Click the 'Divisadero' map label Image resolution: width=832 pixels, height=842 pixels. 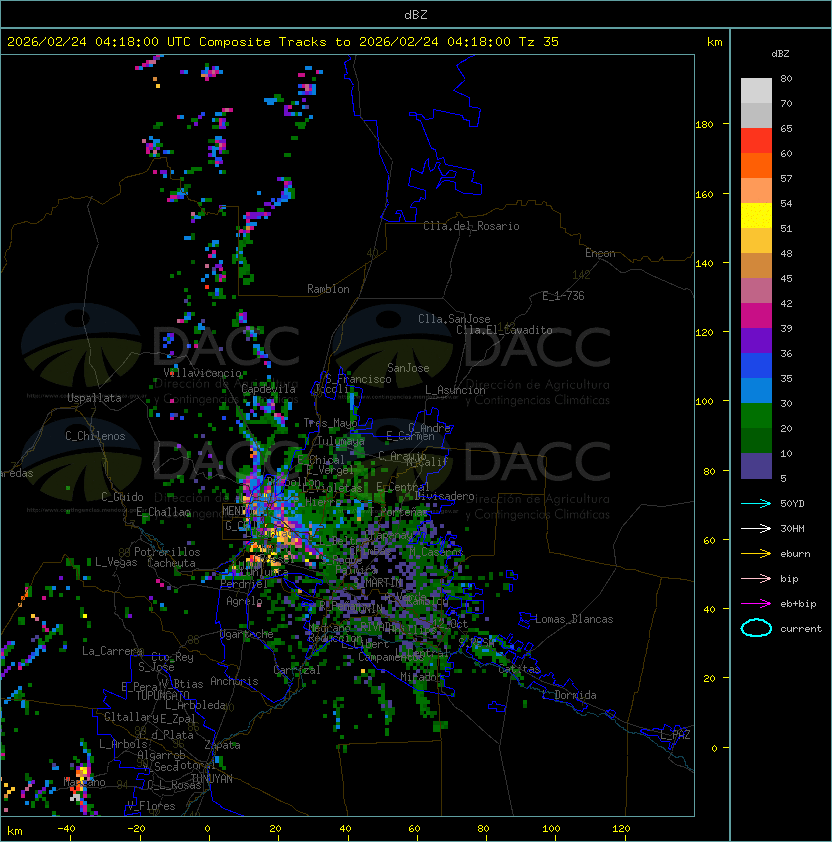pyautogui.click(x=444, y=496)
